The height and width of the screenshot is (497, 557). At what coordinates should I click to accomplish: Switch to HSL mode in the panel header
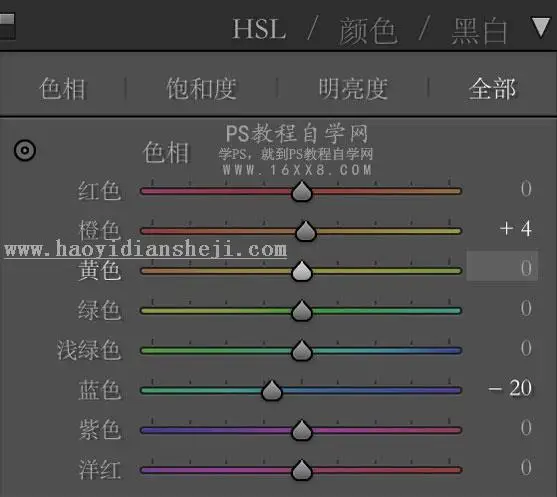coord(259,29)
